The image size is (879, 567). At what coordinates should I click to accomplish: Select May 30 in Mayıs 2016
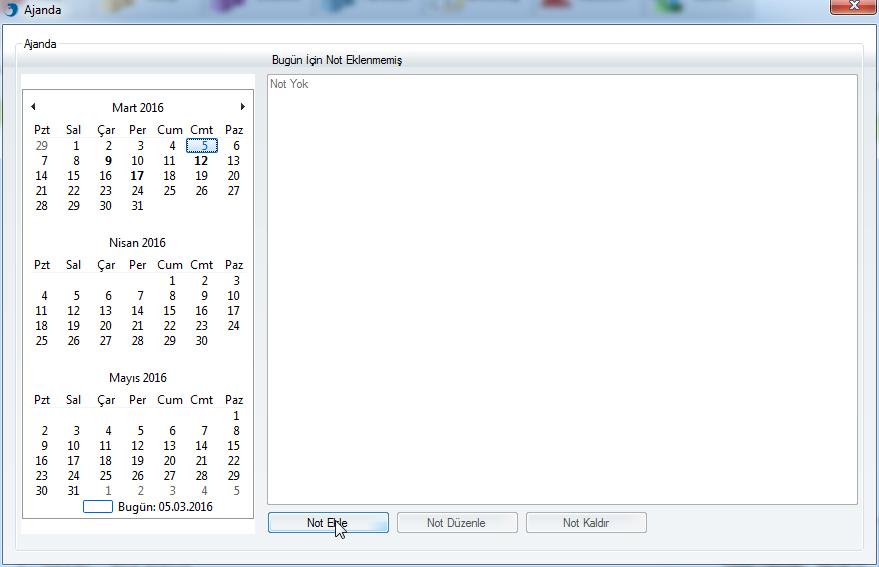[x=41, y=491]
